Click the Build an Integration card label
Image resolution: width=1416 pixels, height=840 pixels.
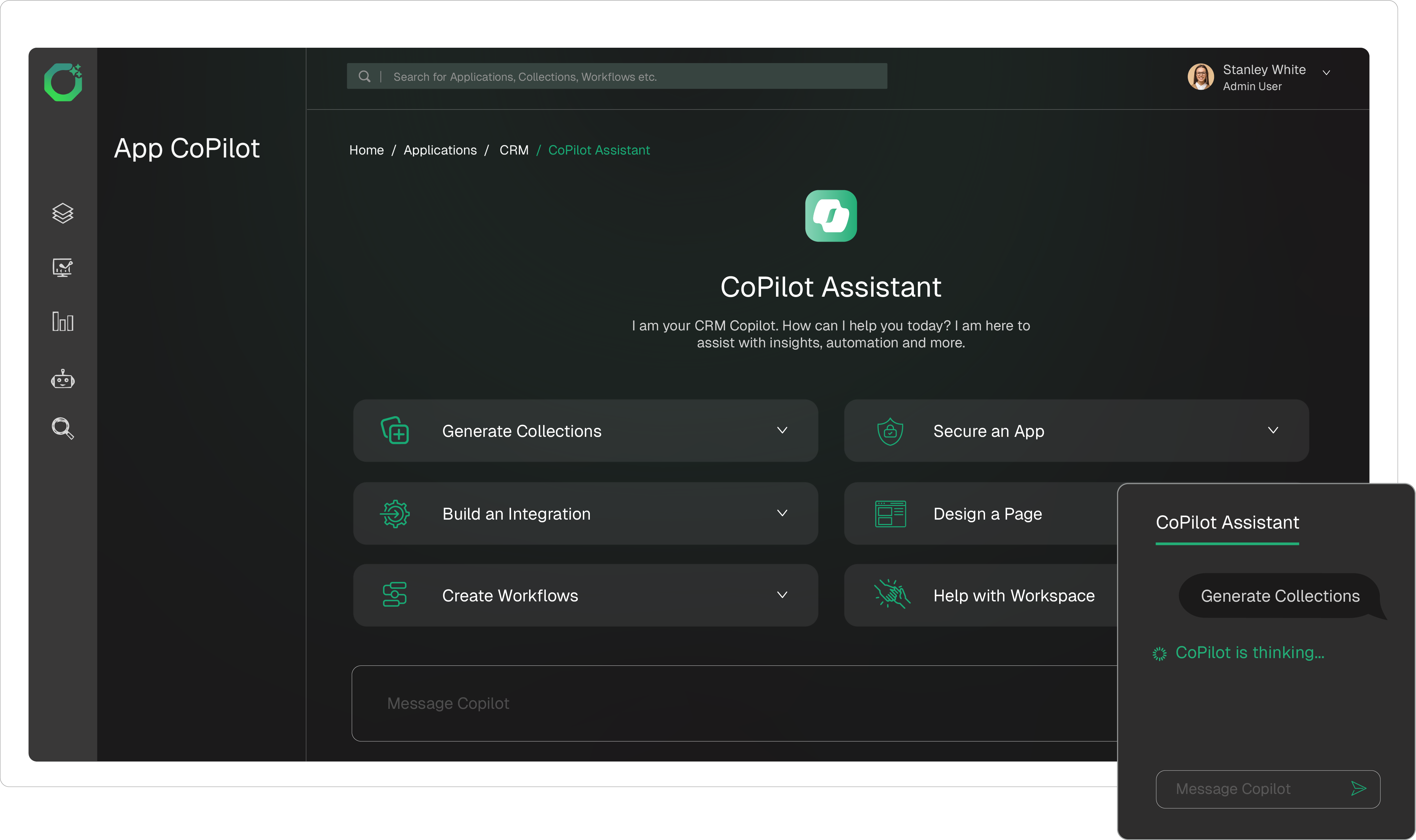point(516,513)
